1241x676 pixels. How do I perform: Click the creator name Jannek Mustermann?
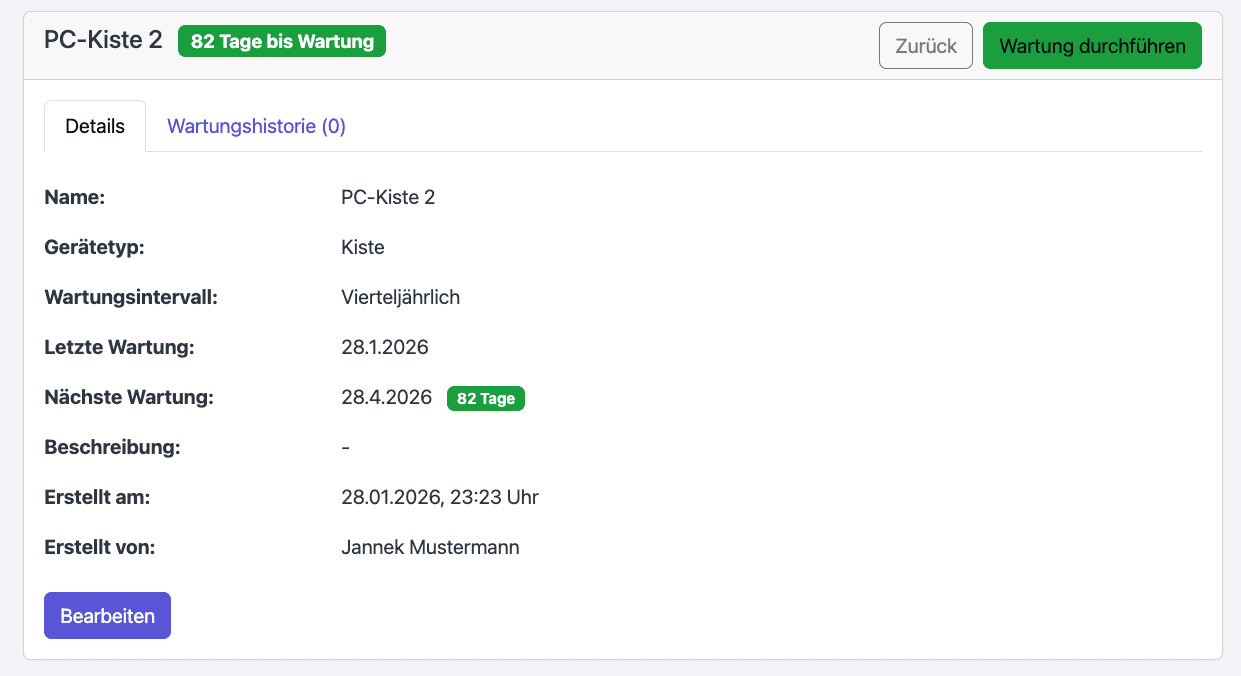(430, 547)
